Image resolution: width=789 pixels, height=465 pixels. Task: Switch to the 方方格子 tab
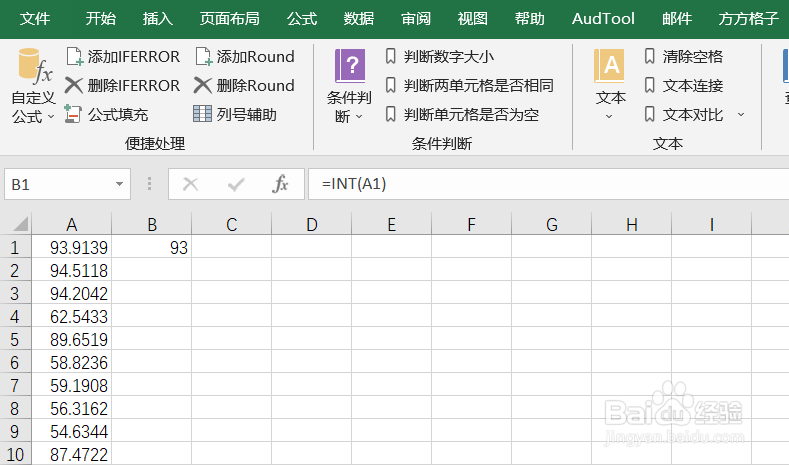pyautogui.click(x=748, y=19)
